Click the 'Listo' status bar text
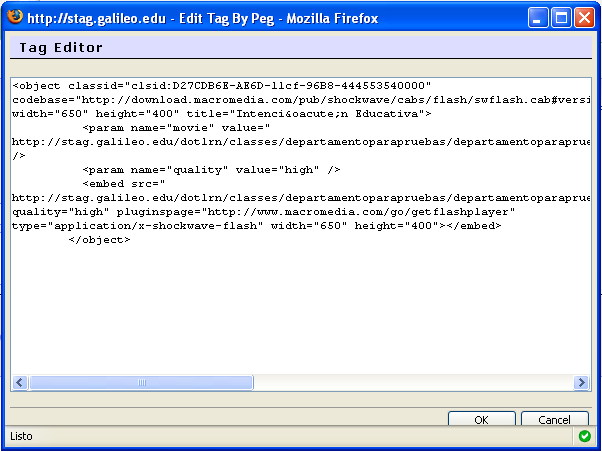 21,436
